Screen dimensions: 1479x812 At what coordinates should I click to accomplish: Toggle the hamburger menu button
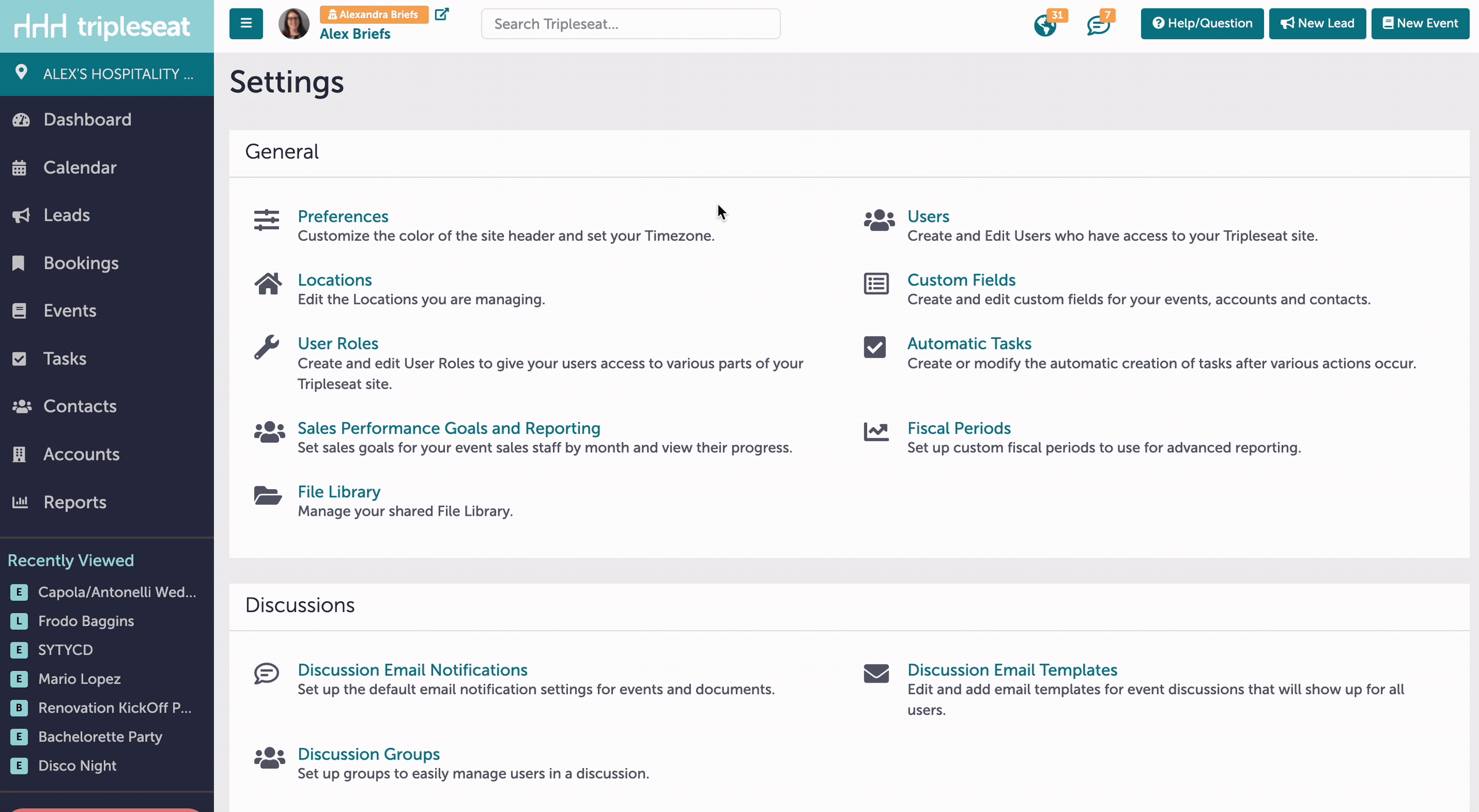(x=246, y=24)
